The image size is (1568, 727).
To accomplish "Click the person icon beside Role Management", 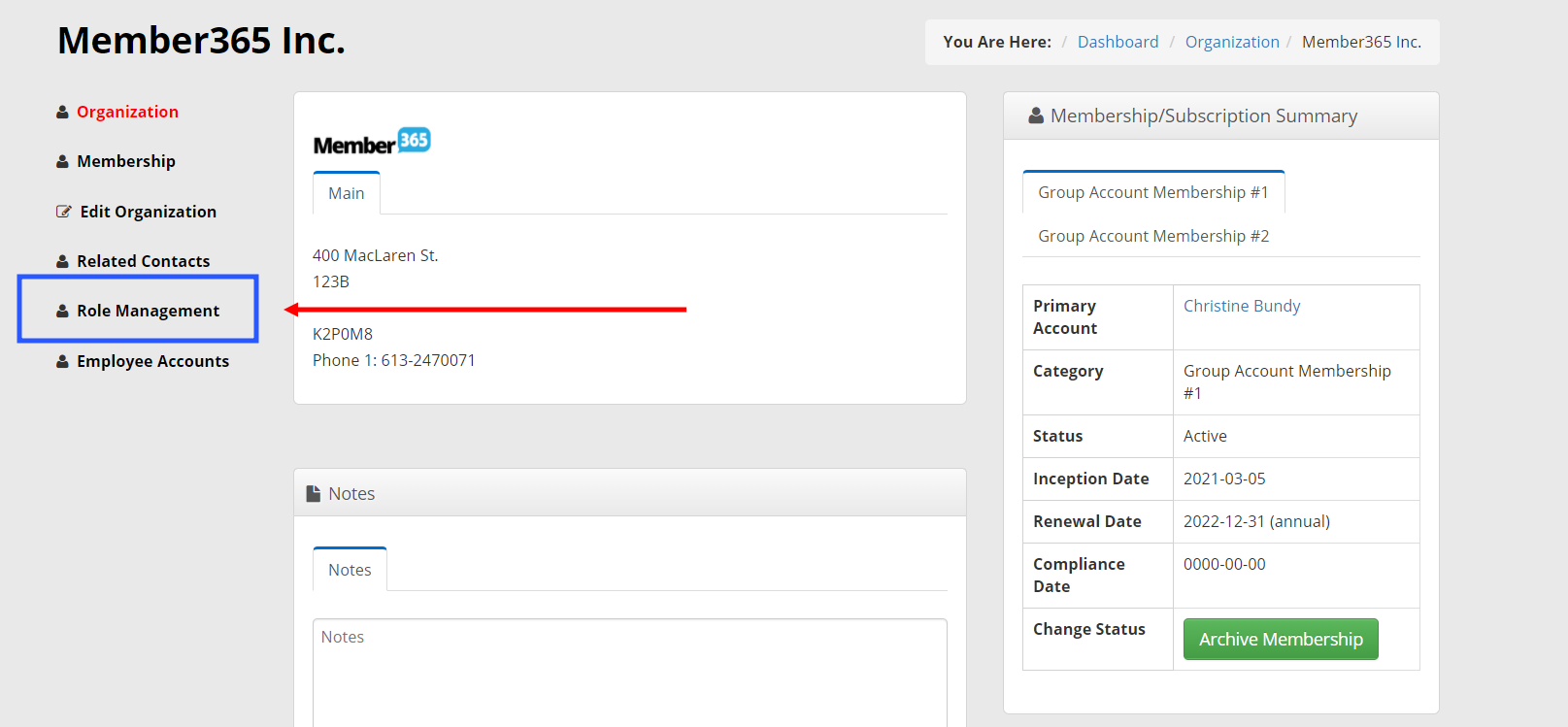I will [62, 312].
